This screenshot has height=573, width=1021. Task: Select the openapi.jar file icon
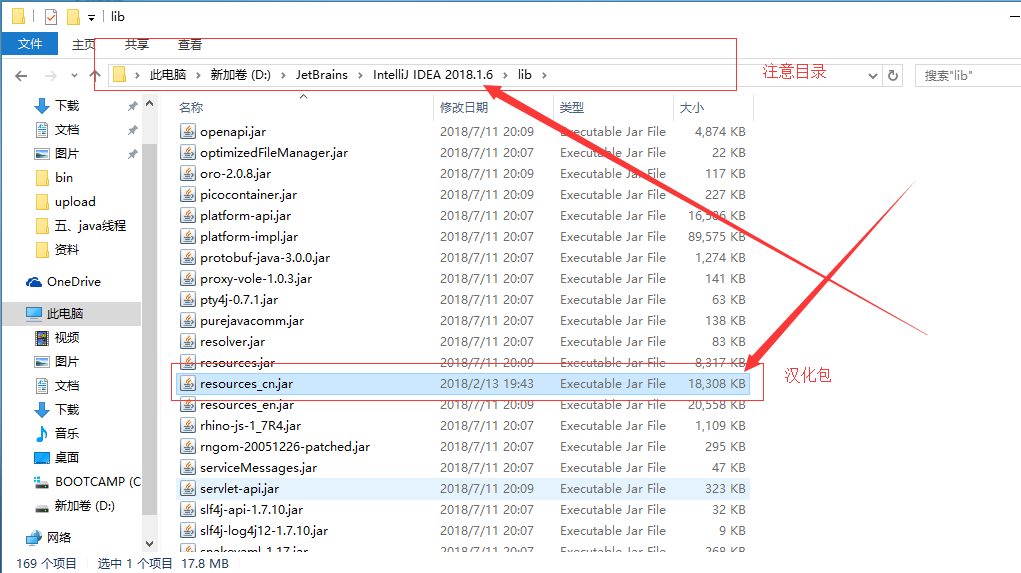(188, 132)
